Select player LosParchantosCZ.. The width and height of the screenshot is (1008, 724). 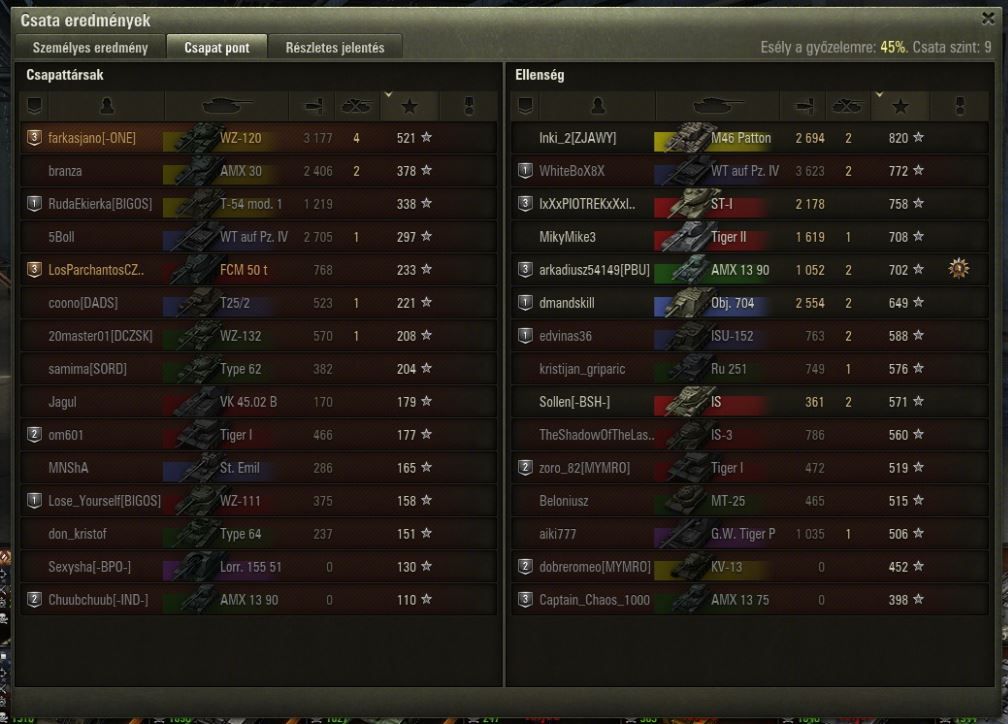96,270
